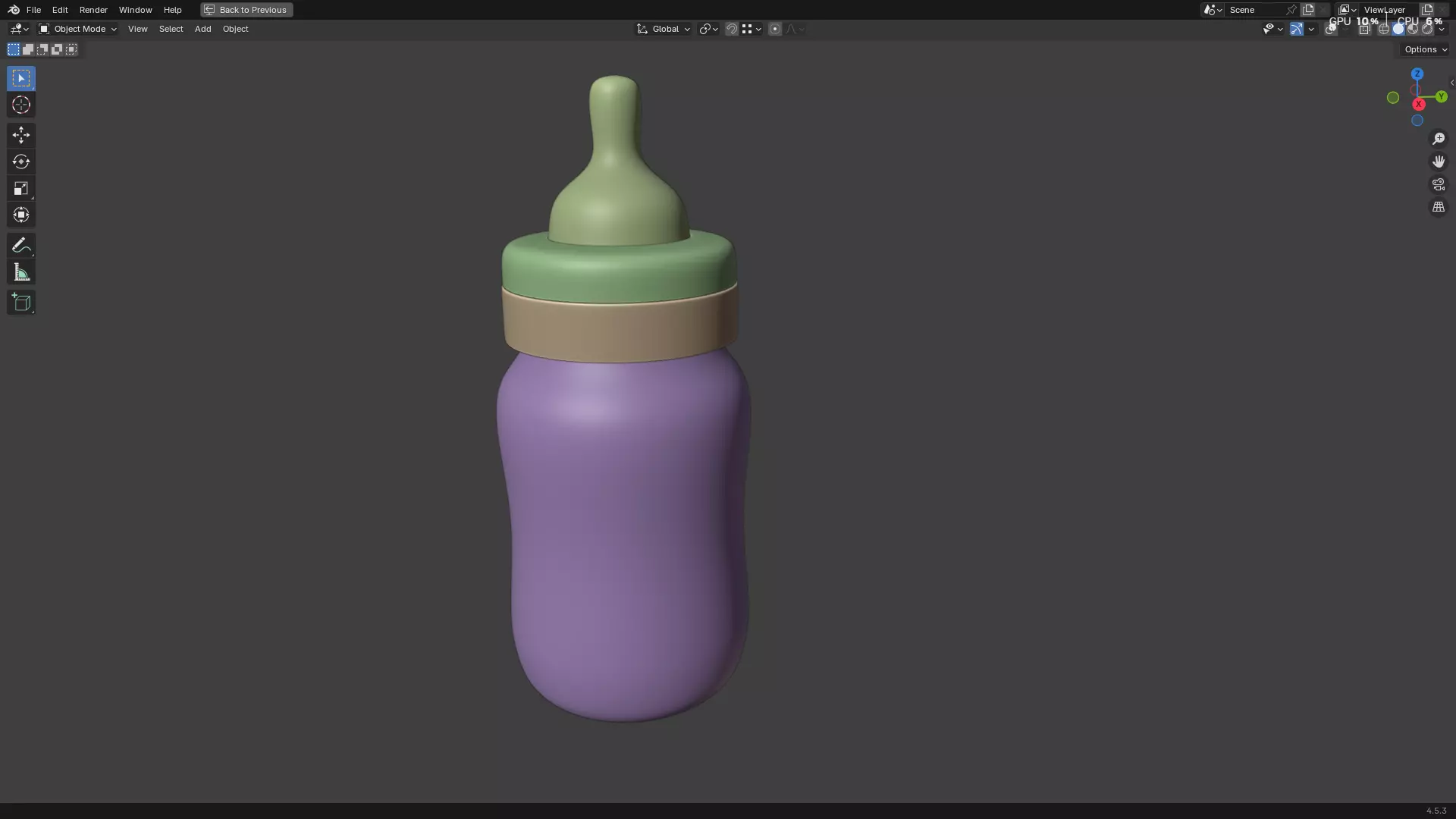Open the editor type dropdown

tap(19, 29)
